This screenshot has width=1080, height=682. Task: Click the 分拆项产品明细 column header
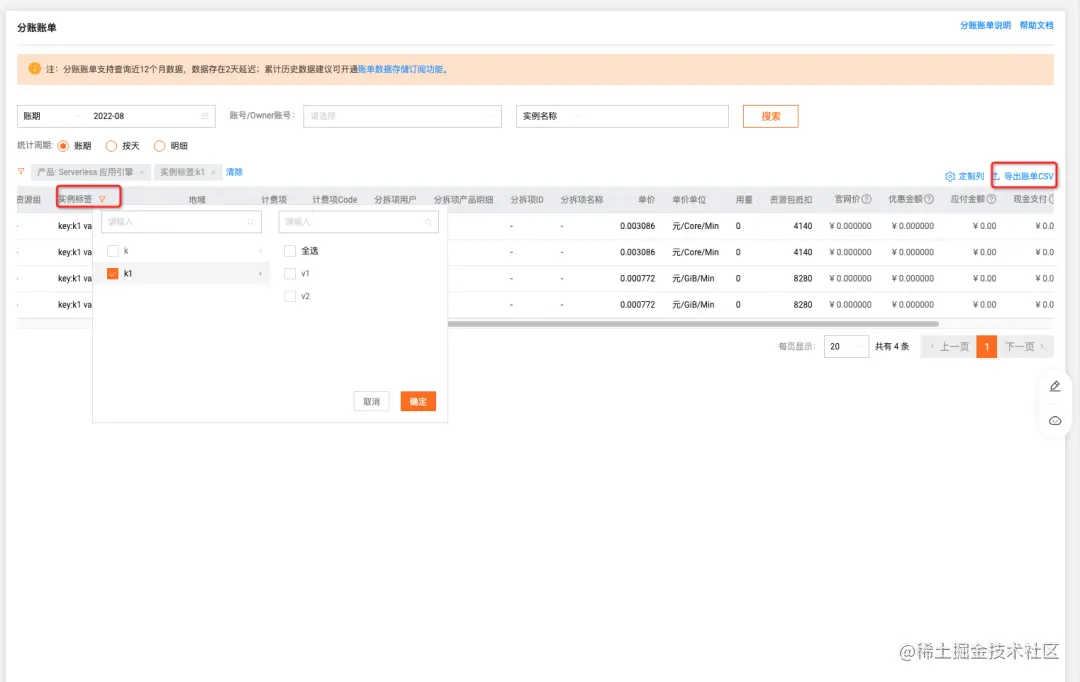pyautogui.click(x=464, y=200)
